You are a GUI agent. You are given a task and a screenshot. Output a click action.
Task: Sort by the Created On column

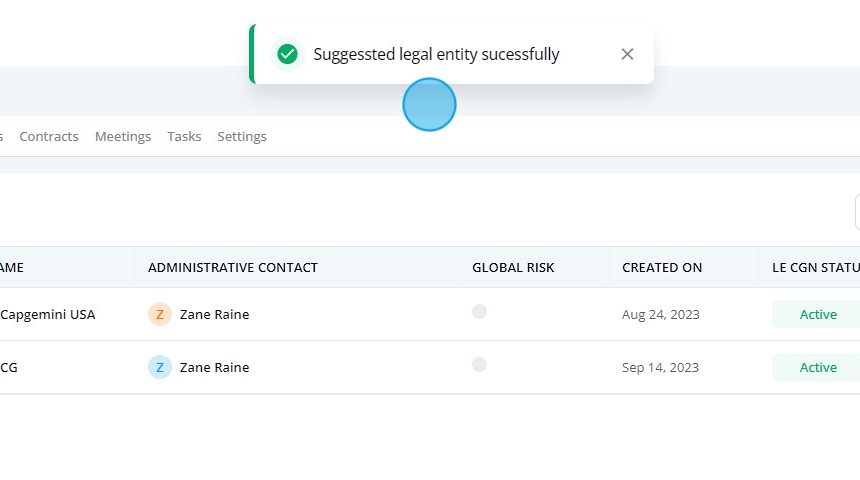661,267
